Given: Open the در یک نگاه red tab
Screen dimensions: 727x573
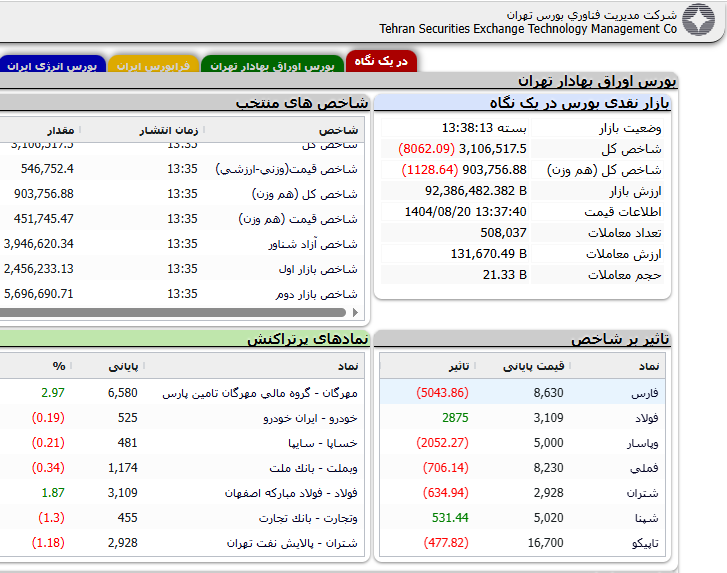Looking at the screenshot, I should click(x=381, y=61).
